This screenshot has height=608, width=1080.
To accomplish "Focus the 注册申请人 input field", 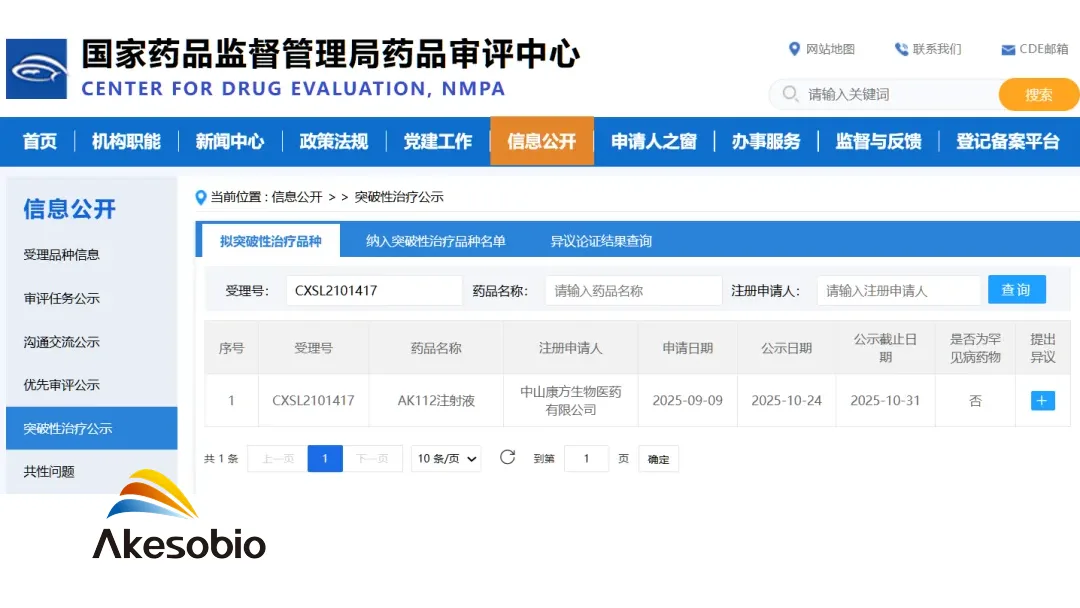I will point(898,291).
